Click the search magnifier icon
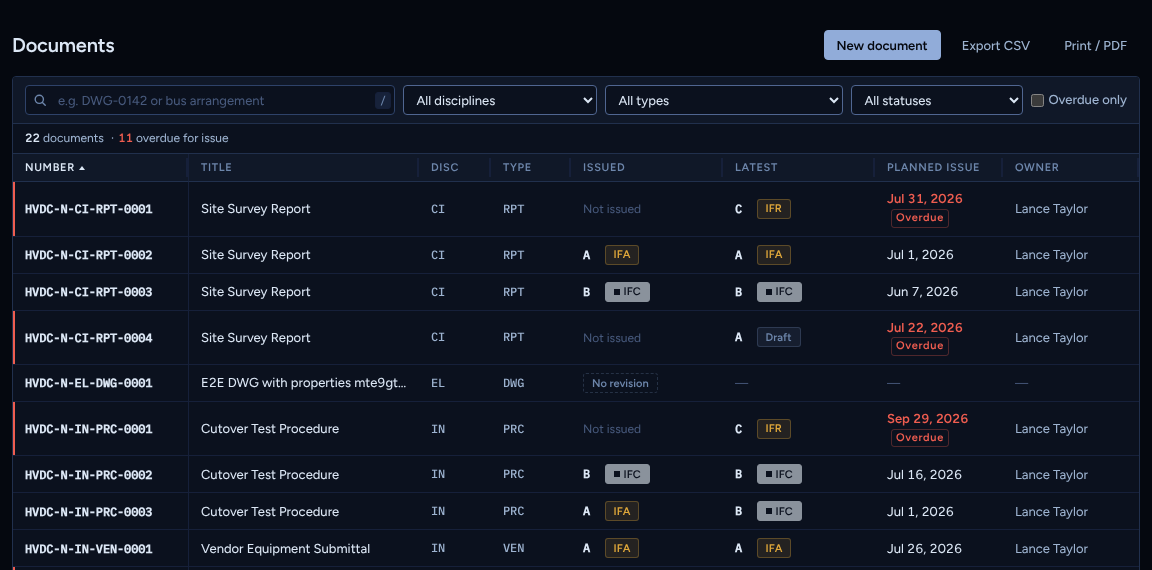Viewport: 1152px width, 570px height. pos(40,101)
